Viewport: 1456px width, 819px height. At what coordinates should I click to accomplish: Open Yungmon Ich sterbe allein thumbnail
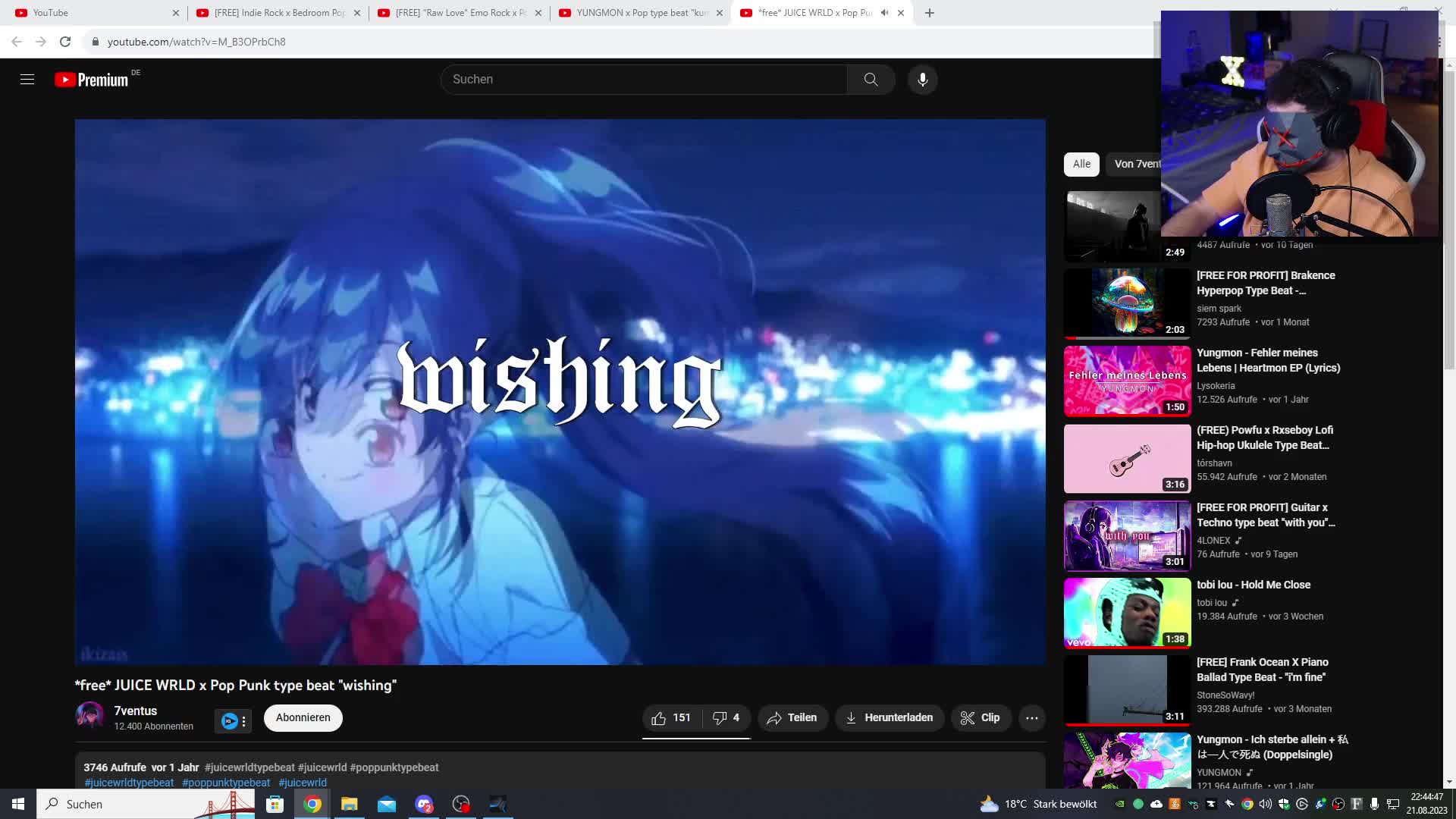coord(1127,760)
